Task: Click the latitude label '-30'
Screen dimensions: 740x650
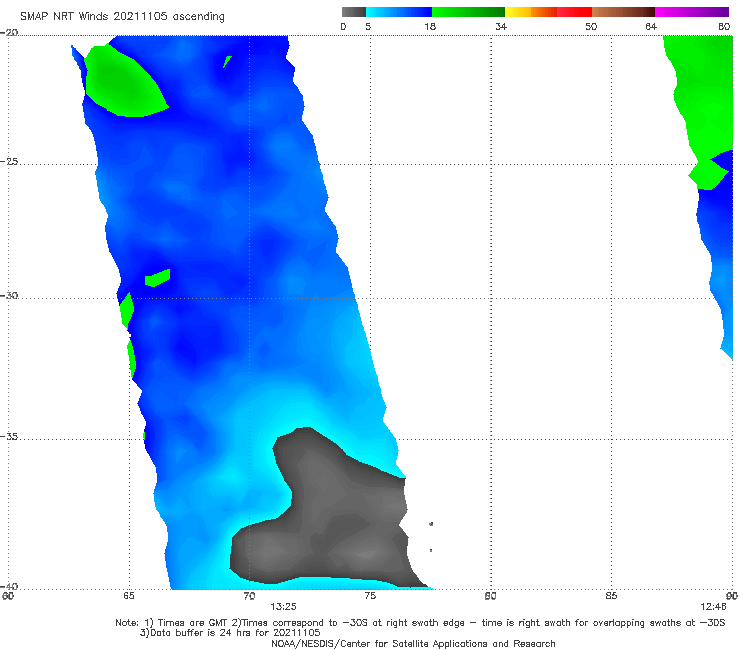Action: click(x=9, y=295)
